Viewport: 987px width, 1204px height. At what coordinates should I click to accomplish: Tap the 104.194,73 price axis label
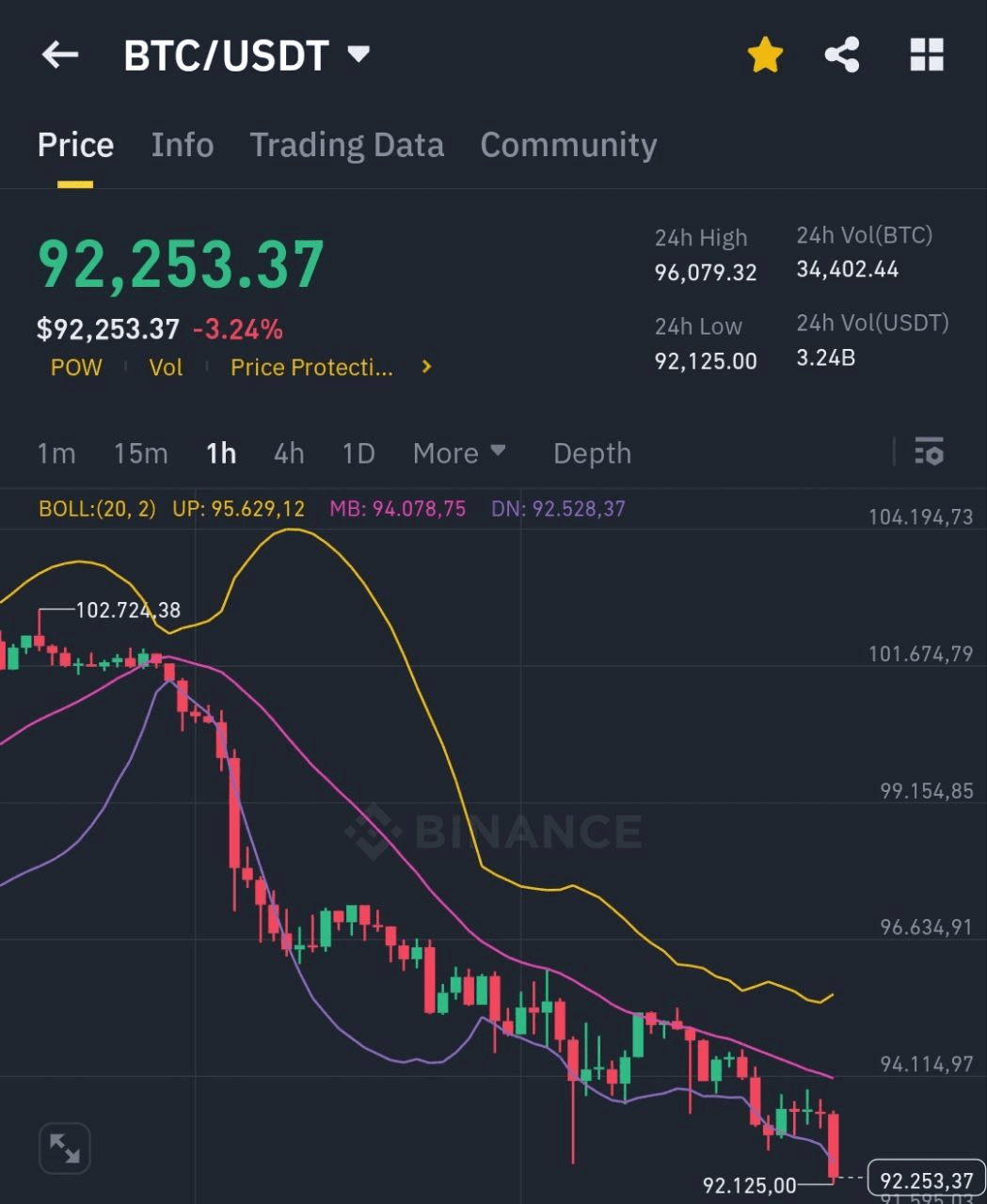[x=920, y=516]
